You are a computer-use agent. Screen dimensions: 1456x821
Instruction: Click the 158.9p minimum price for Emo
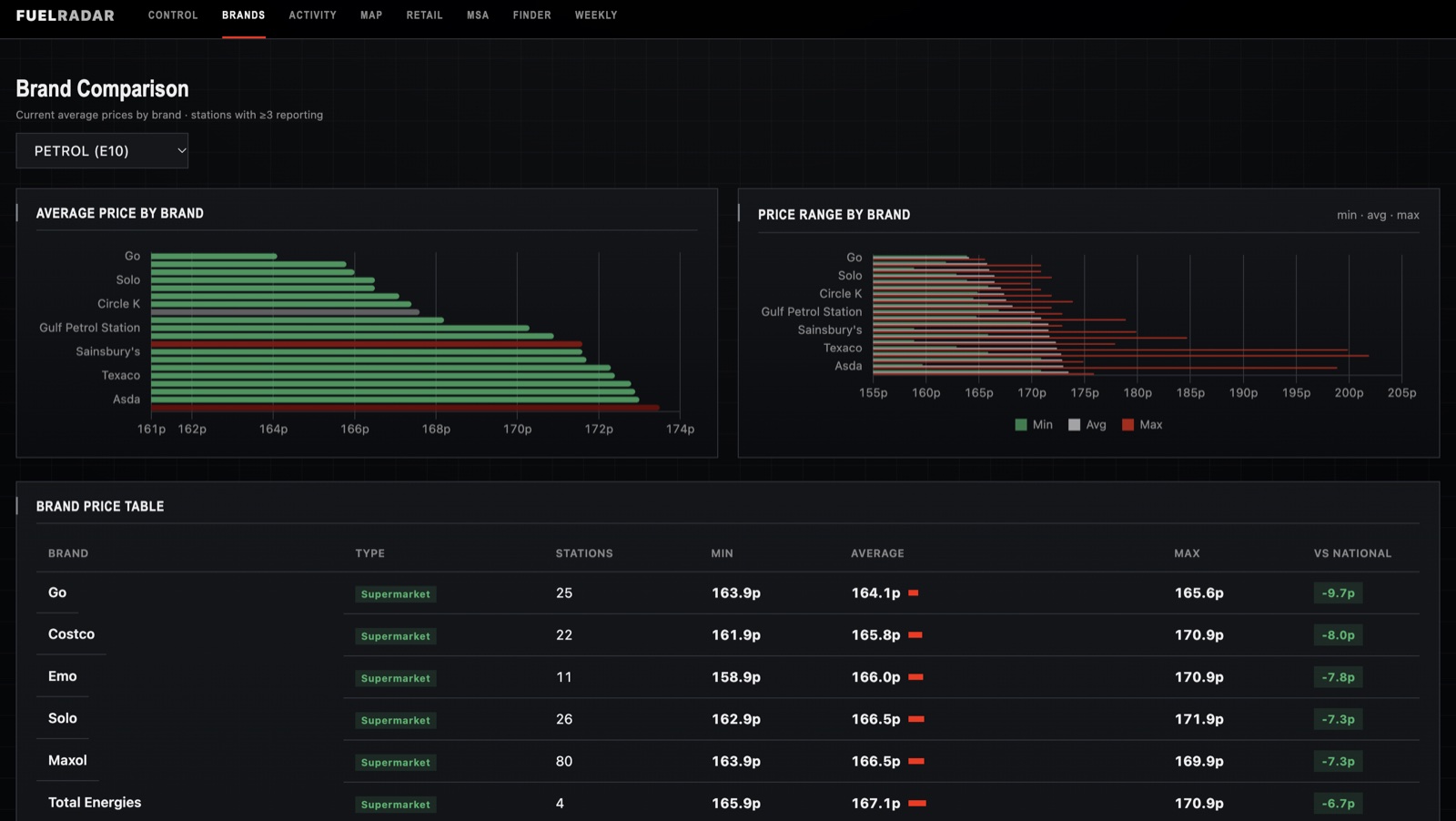[x=736, y=677]
